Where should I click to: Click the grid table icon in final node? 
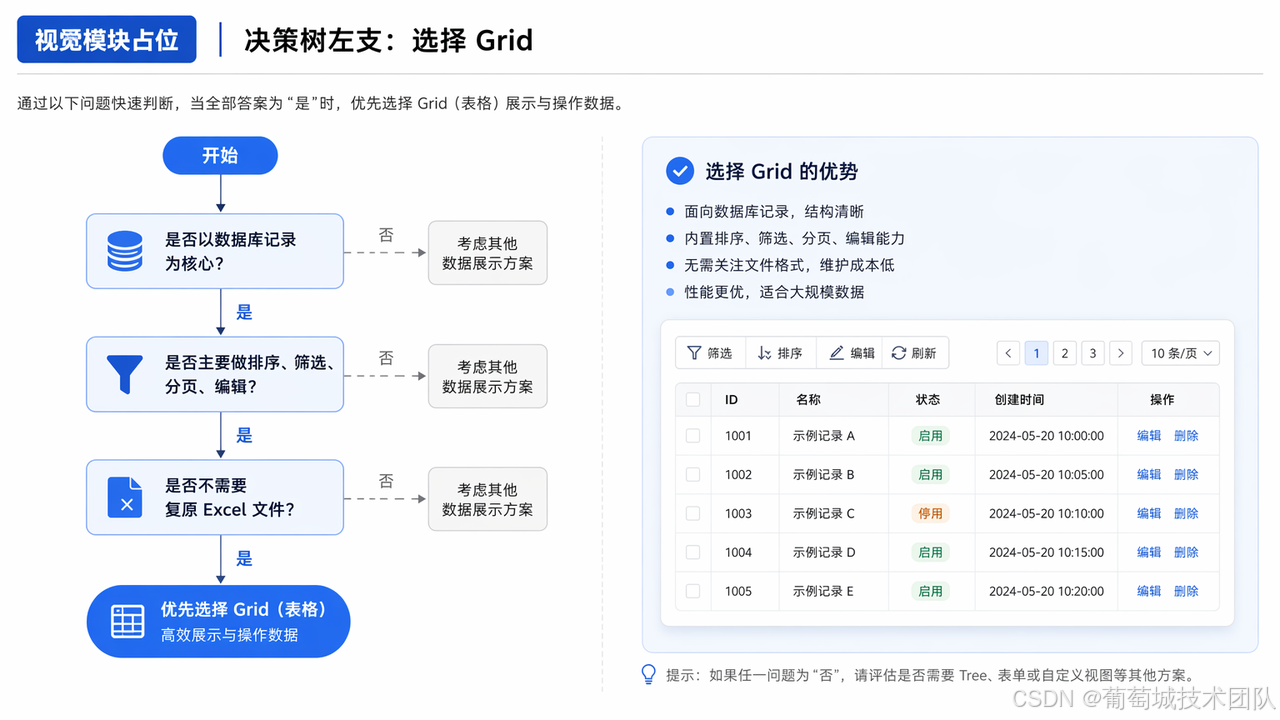click(x=127, y=621)
